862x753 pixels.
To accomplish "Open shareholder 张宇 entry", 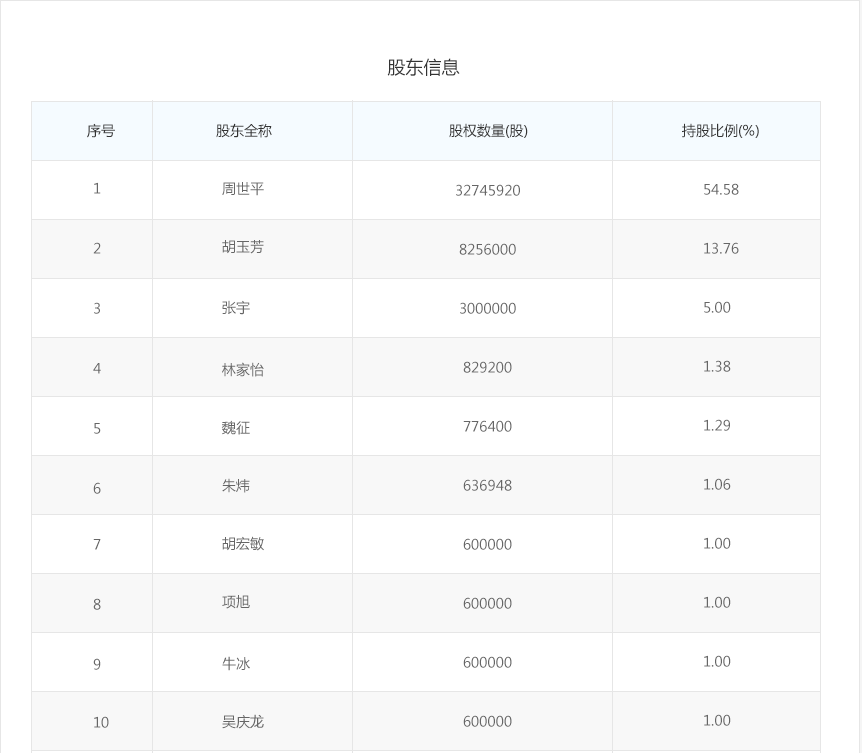I will (x=236, y=308).
